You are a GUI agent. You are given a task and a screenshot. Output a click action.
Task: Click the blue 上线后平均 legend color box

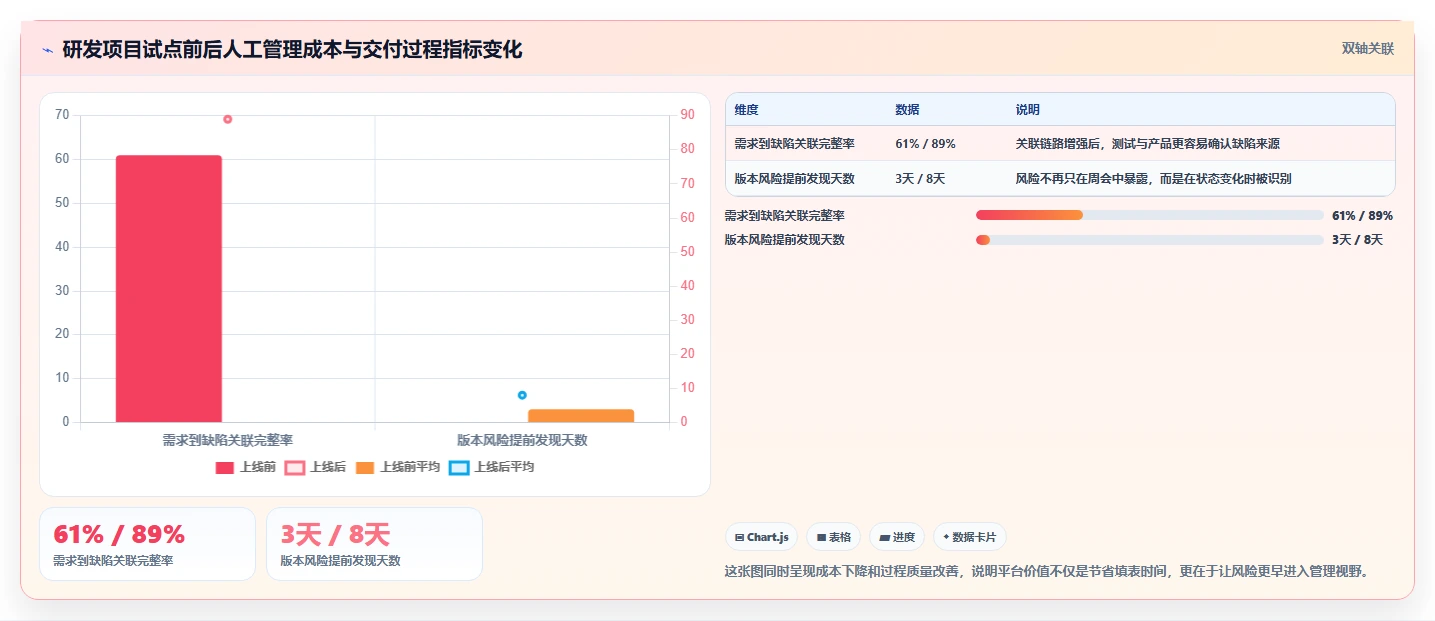[458, 468]
